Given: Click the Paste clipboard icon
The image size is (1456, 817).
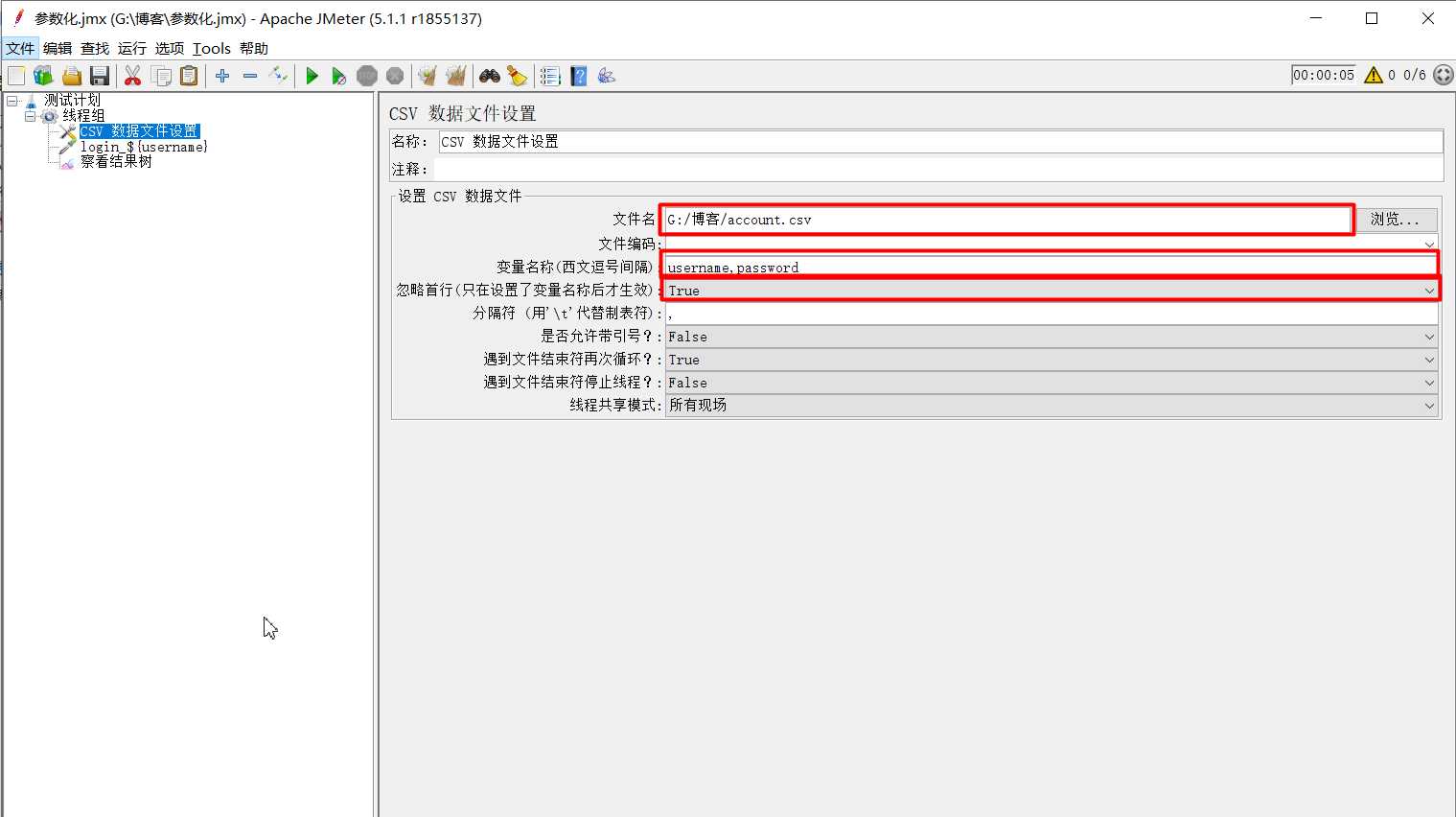Looking at the screenshot, I should pos(189,76).
